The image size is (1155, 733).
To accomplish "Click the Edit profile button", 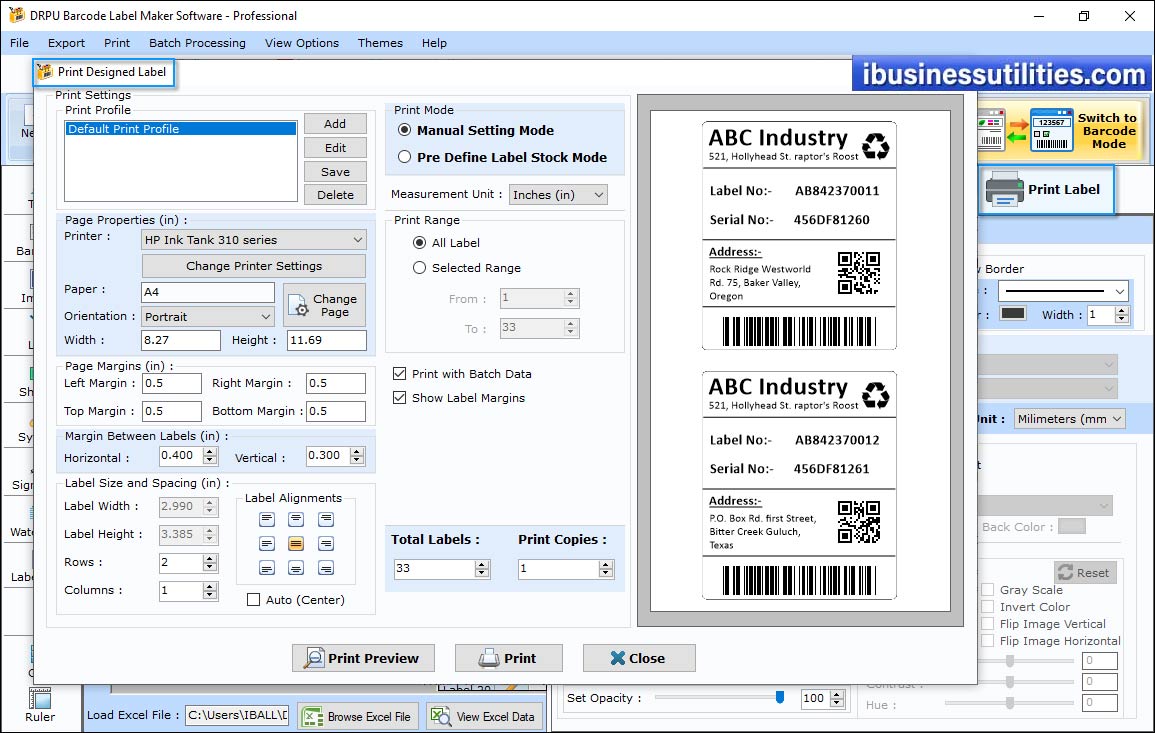I will point(335,147).
